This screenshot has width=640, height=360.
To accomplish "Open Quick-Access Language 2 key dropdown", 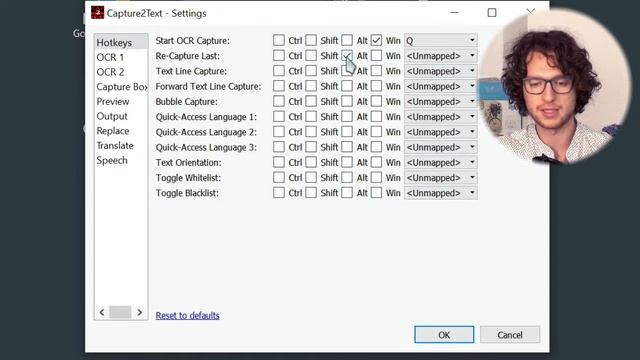I will [441, 132].
